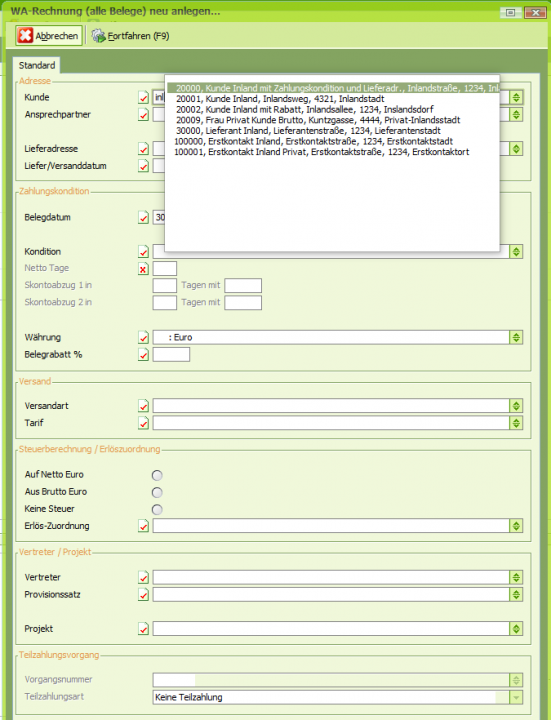This screenshot has height=720, width=551.
Task: Open the Projekt dropdown arrow
Action: click(516, 629)
